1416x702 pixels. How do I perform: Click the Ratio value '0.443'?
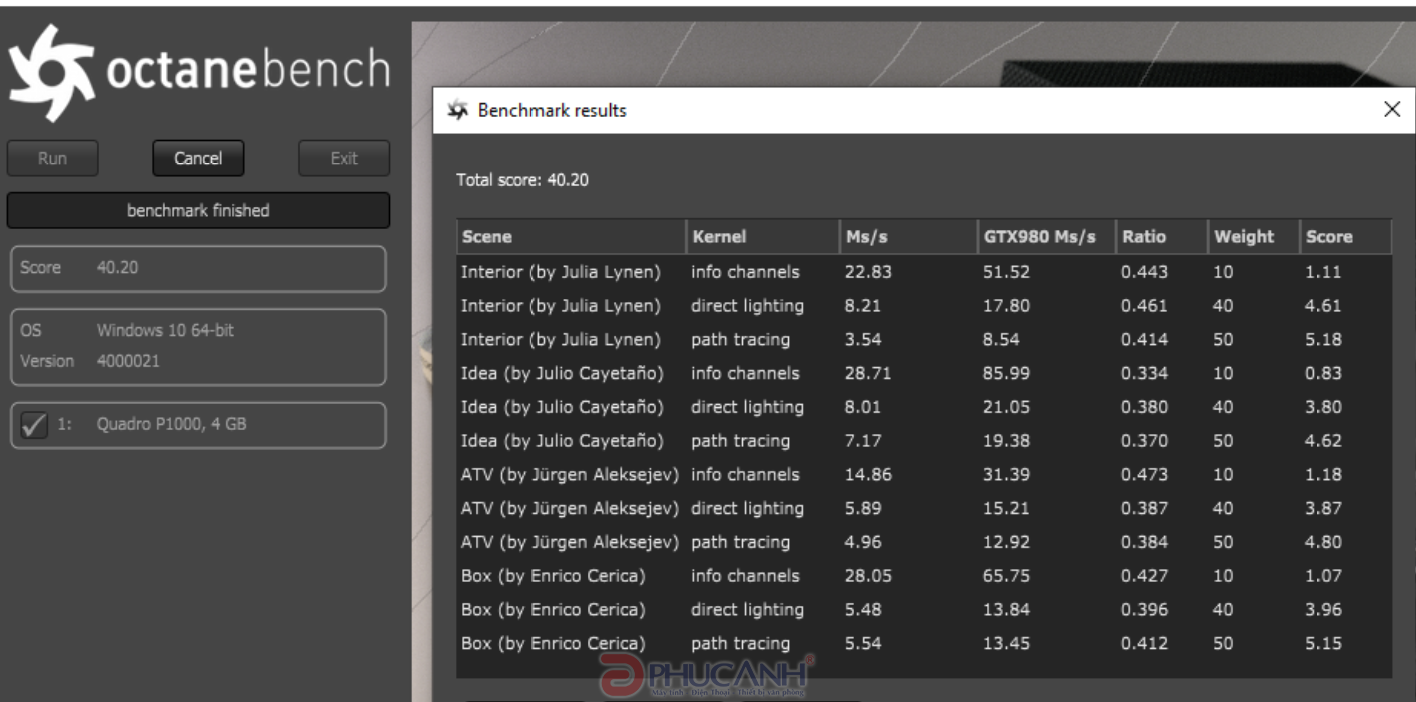click(1144, 272)
